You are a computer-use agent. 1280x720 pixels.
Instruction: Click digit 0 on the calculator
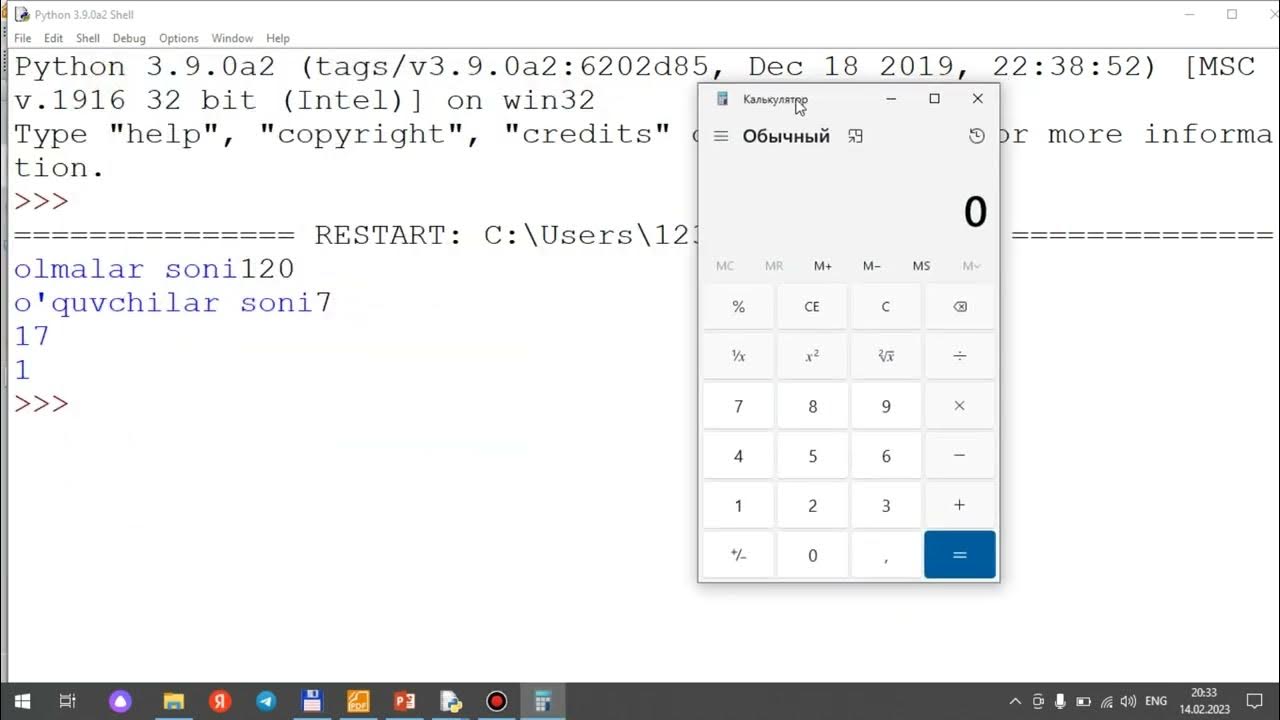pos(812,555)
